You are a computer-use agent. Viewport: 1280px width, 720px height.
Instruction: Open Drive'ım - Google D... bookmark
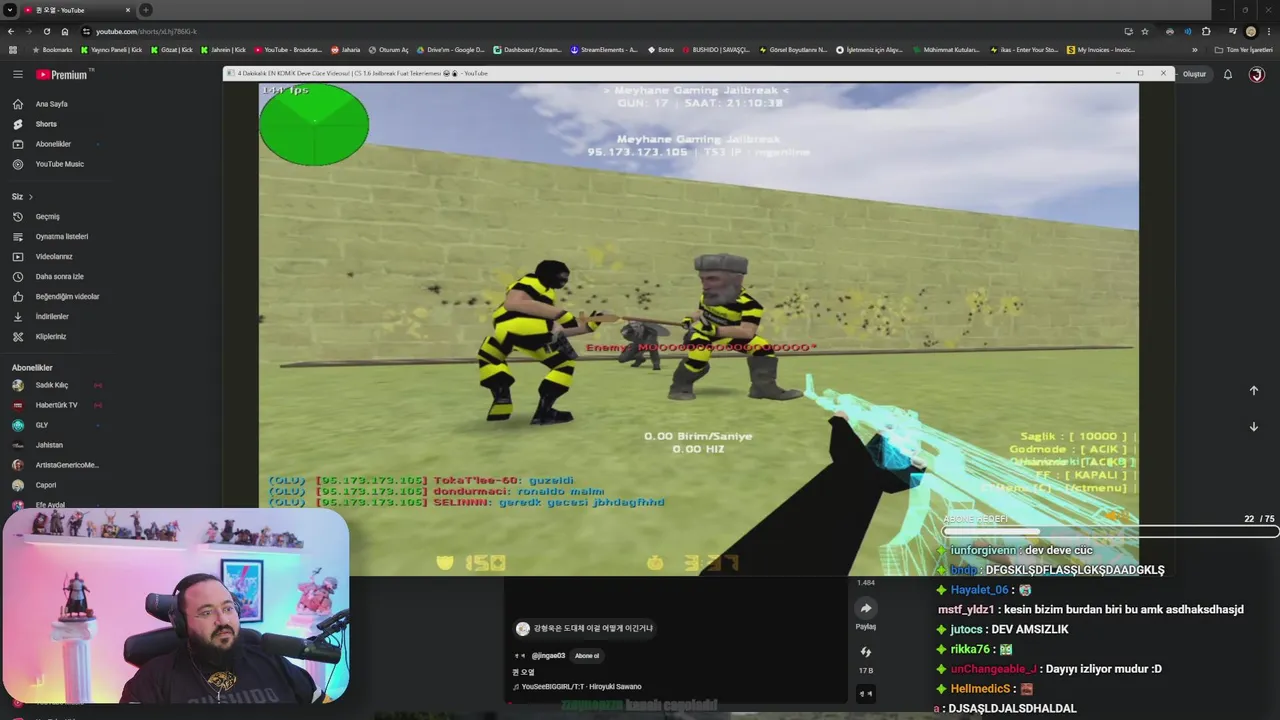click(452, 49)
